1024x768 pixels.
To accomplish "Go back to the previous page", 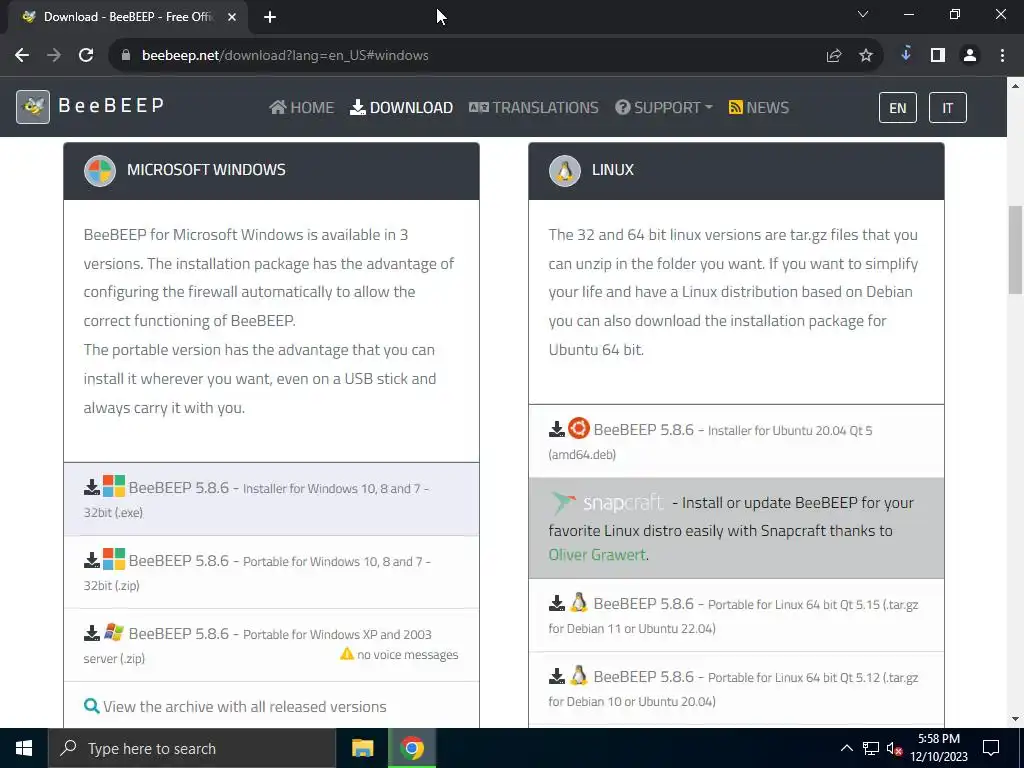I will [22, 56].
